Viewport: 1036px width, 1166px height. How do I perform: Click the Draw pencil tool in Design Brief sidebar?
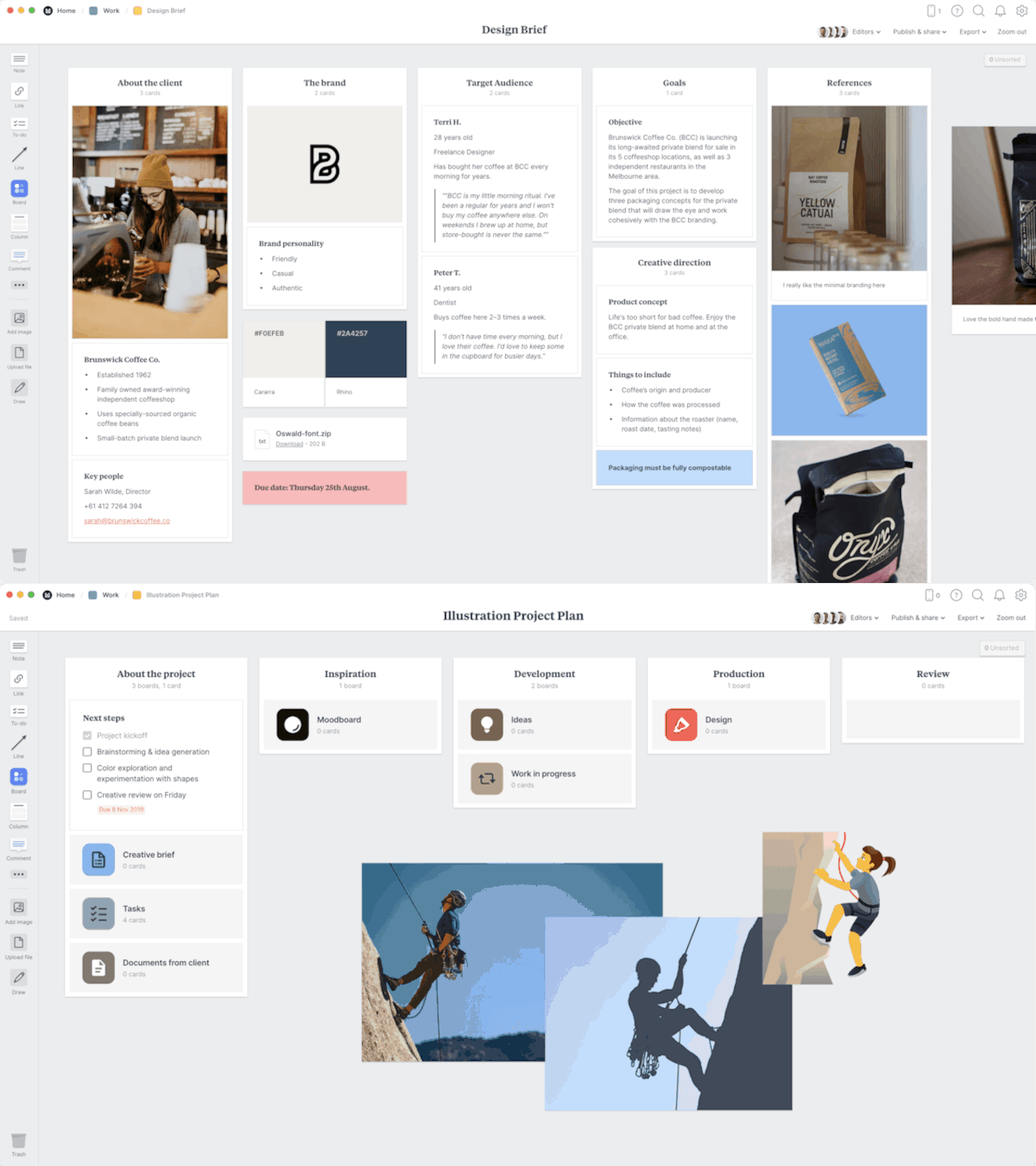19,388
